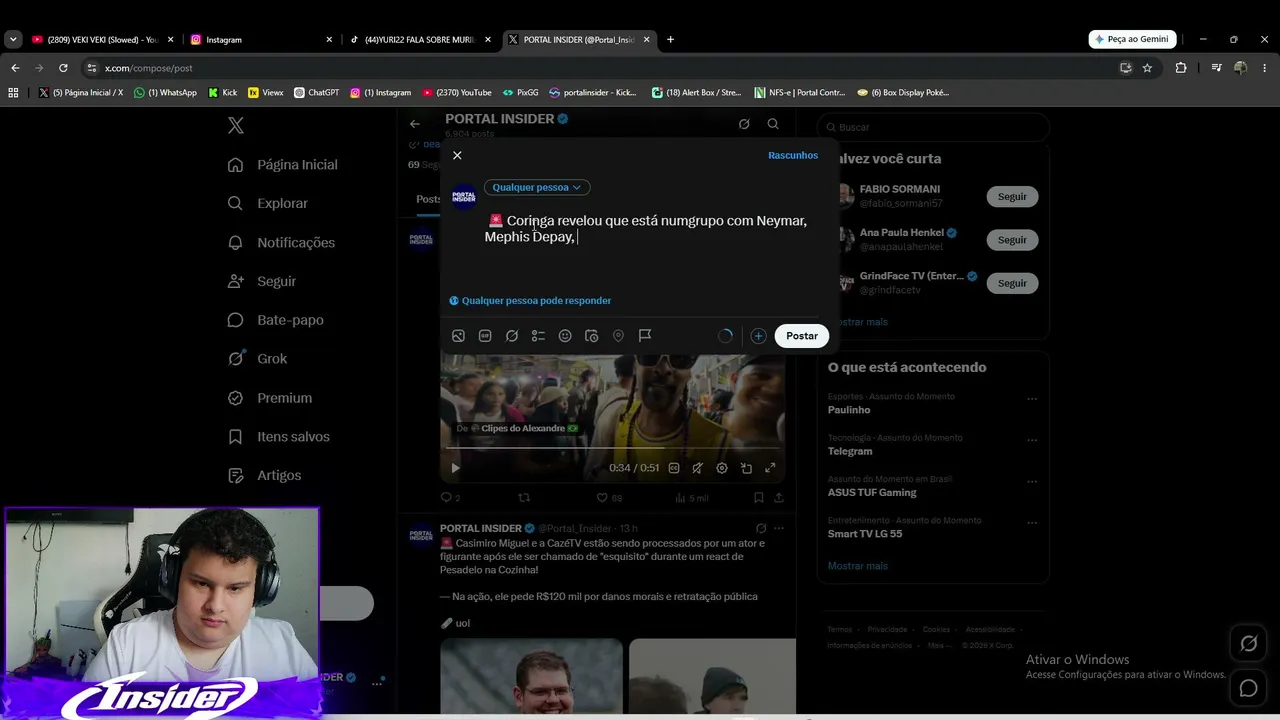Open Explorar in the sidebar
Screen dimensions: 1280x720
[268, 203]
